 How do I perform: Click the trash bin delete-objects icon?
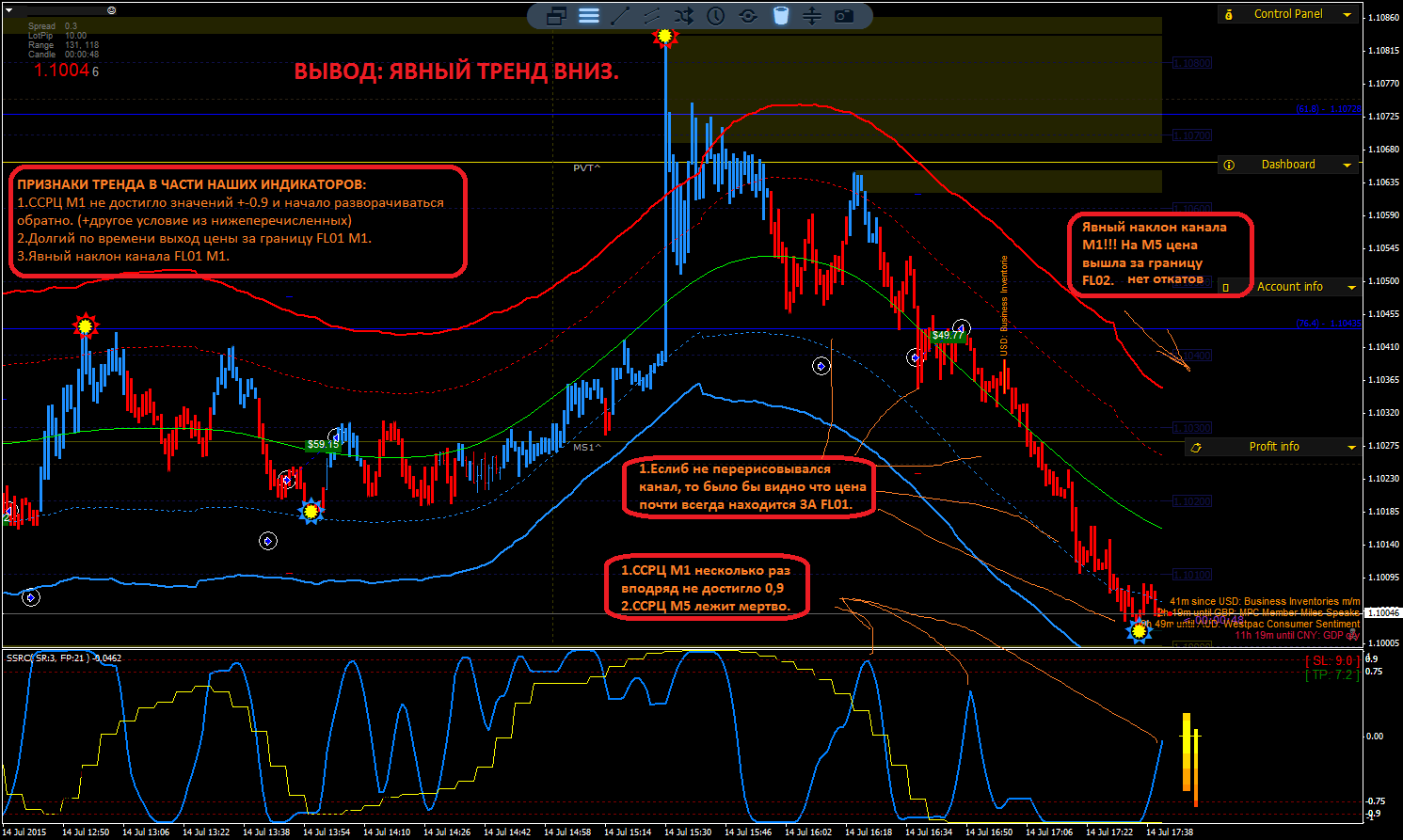pyautogui.click(x=780, y=16)
